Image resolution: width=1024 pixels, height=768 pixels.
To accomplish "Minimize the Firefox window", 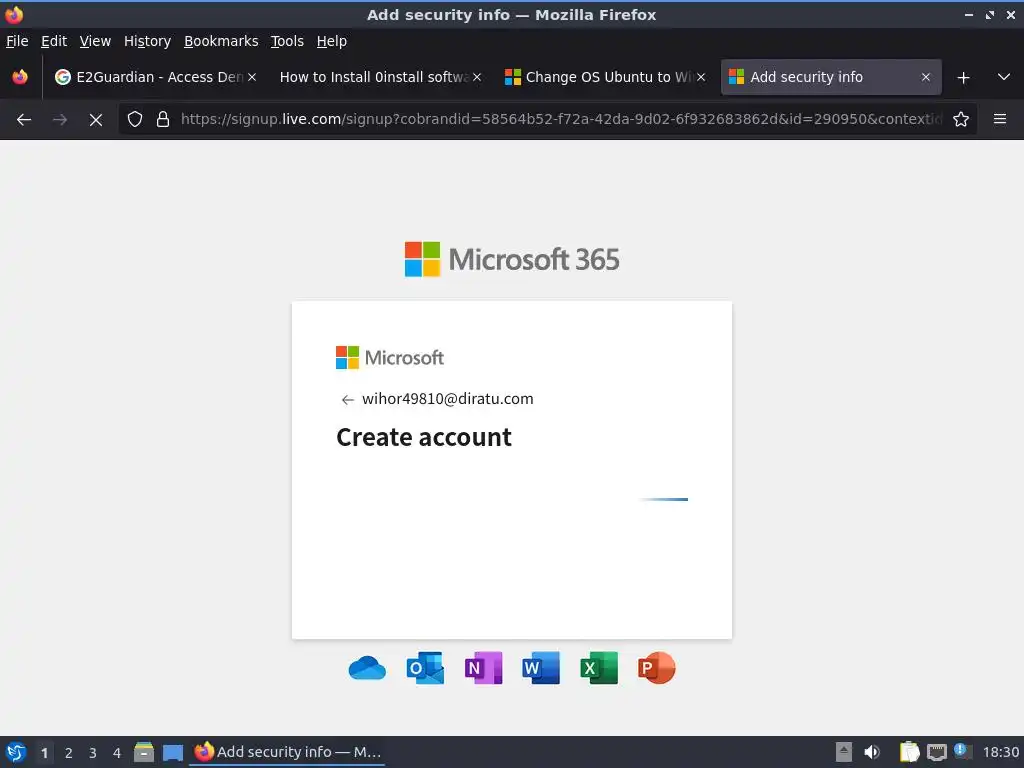I will point(969,14).
